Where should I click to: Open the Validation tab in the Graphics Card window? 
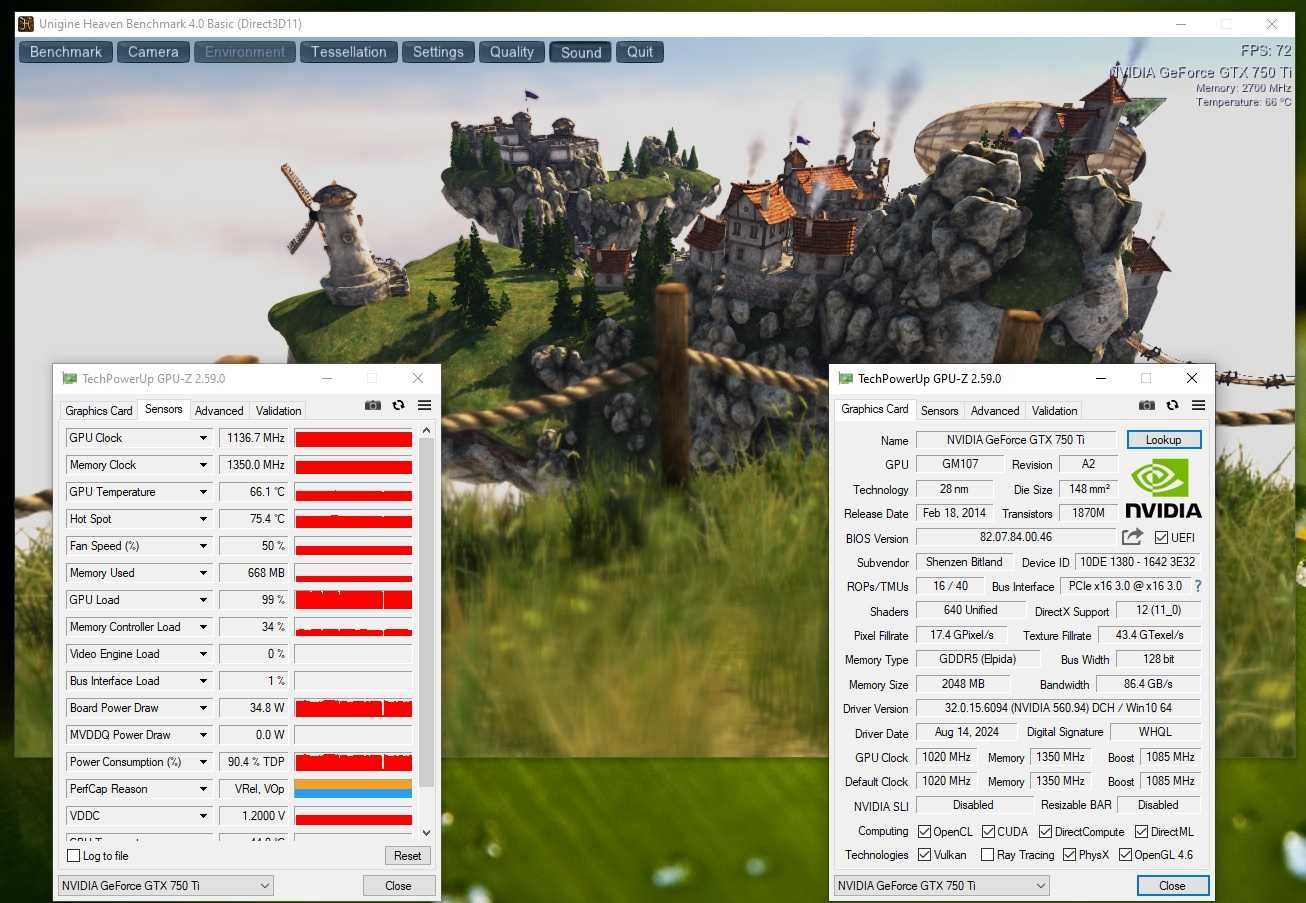(x=1054, y=411)
